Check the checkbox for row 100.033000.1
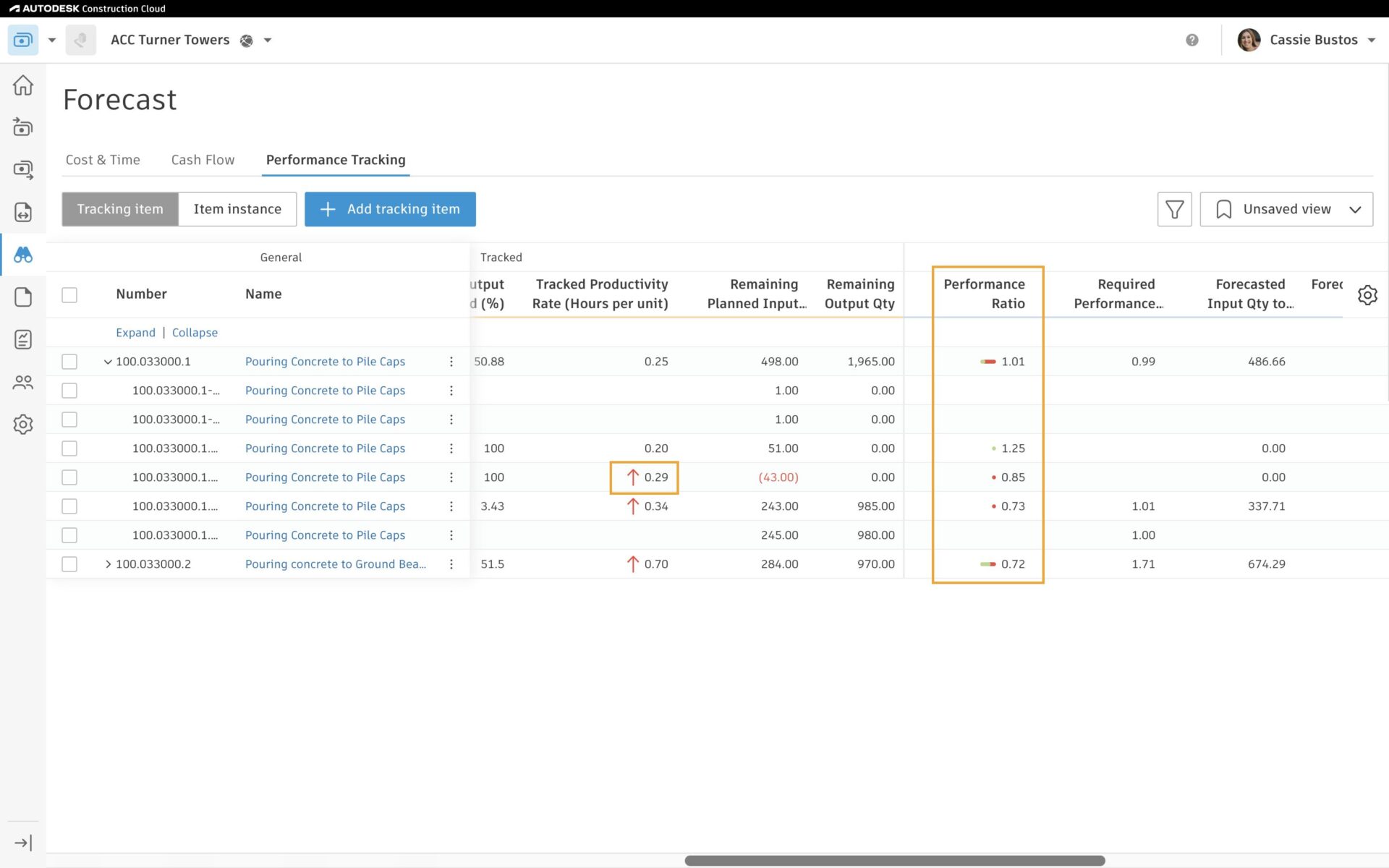 click(x=69, y=362)
